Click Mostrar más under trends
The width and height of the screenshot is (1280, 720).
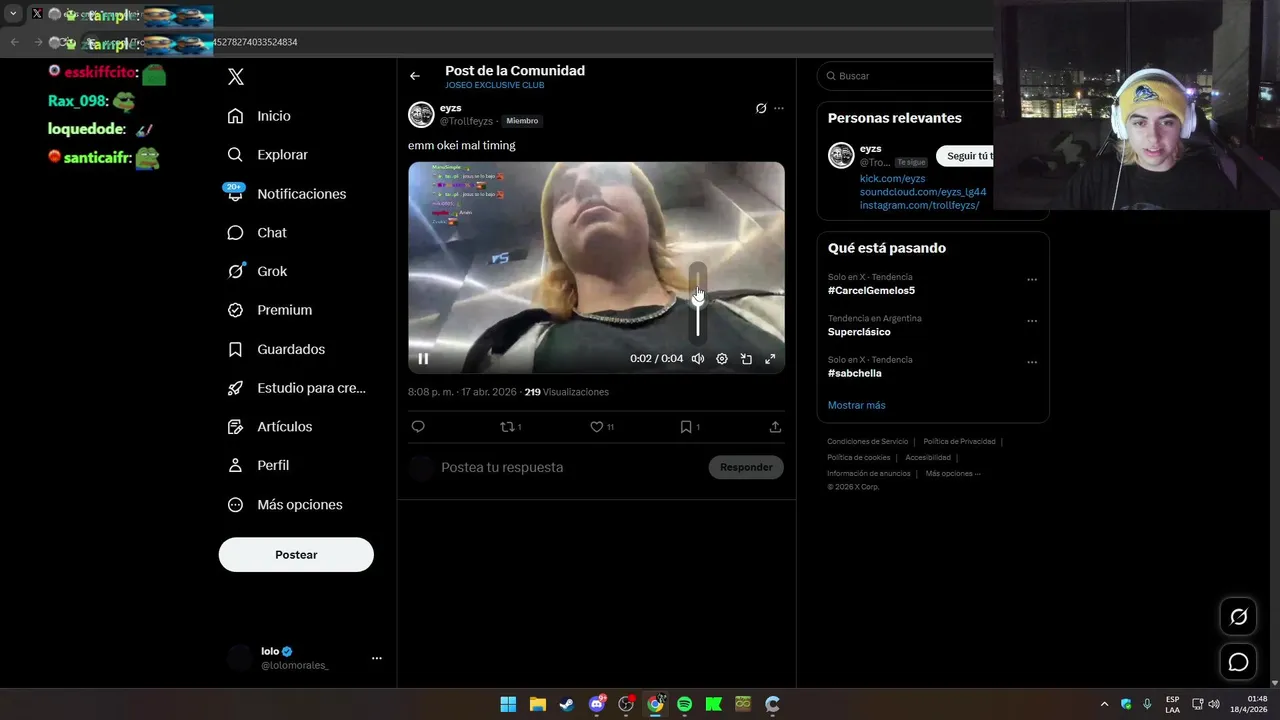857,405
